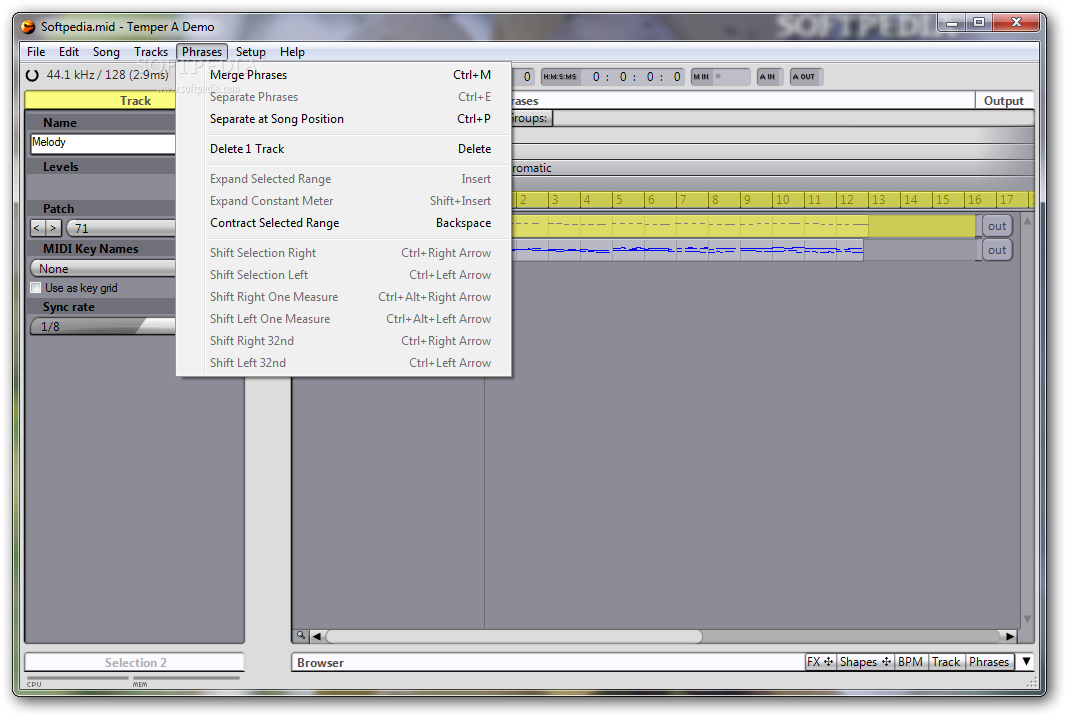Click the first track's out button

[x=997, y=227]
